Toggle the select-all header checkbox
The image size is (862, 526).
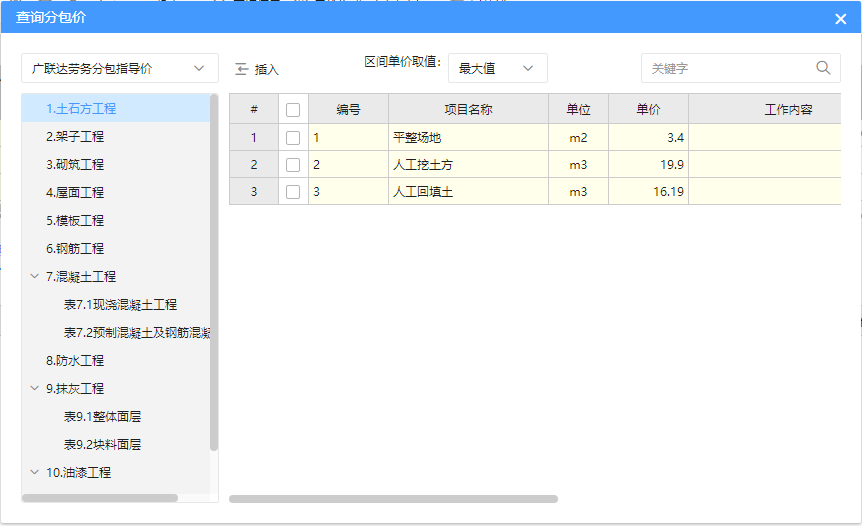coord(293,109)
